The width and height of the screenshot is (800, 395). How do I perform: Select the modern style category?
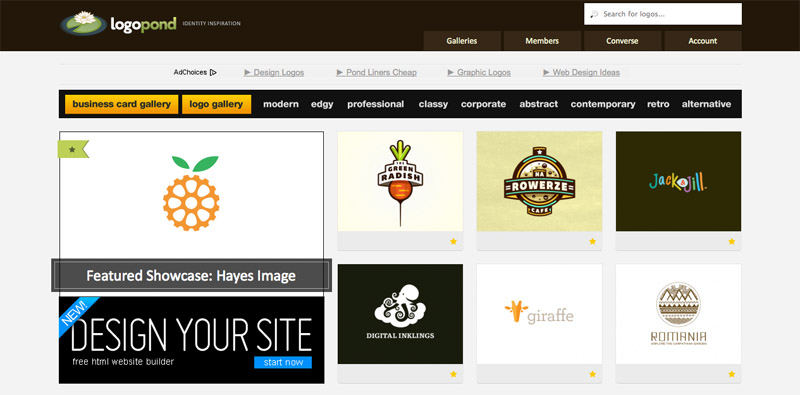281,104
